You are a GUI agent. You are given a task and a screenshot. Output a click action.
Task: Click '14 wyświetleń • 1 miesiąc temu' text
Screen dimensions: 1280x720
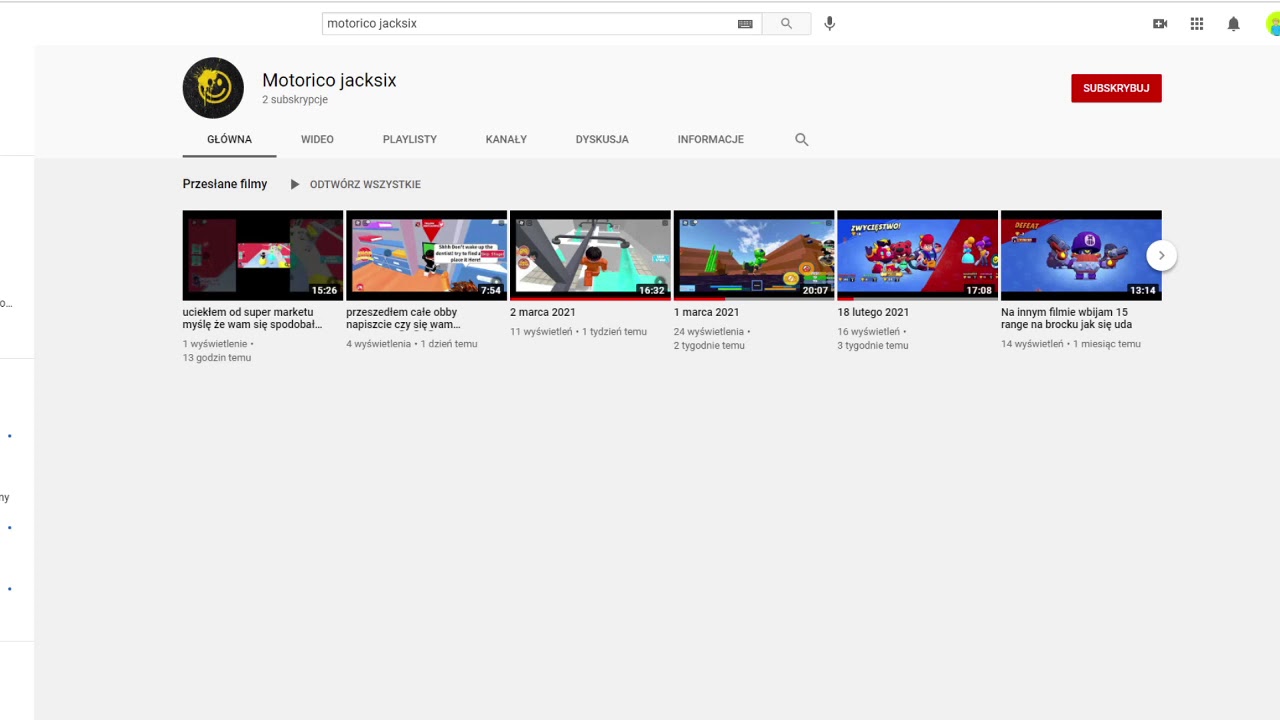1071,344
